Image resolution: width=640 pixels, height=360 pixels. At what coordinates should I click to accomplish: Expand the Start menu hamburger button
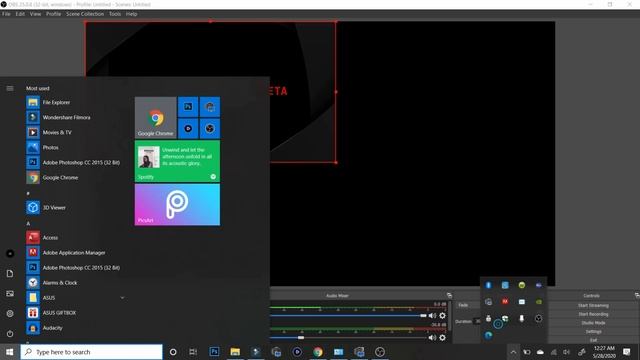10,88
